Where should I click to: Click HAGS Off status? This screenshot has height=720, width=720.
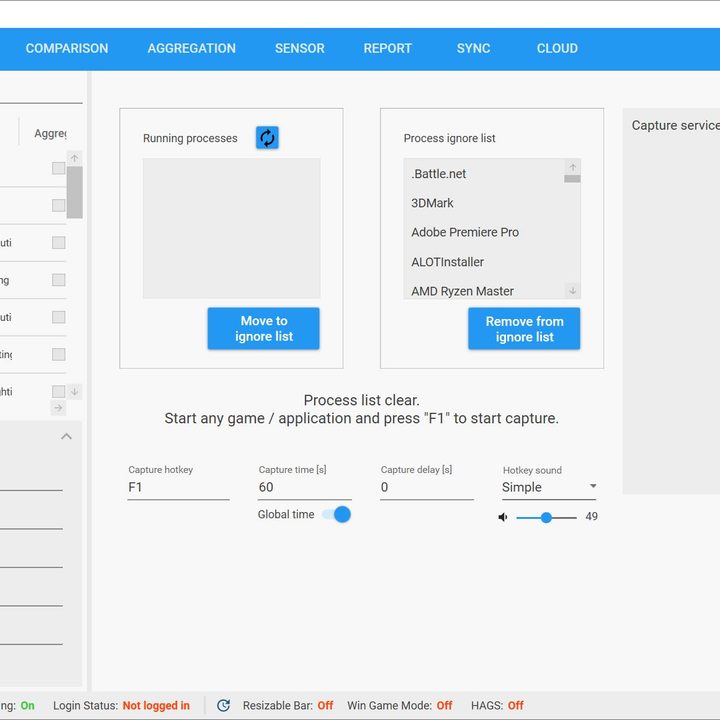coord(516,705)
